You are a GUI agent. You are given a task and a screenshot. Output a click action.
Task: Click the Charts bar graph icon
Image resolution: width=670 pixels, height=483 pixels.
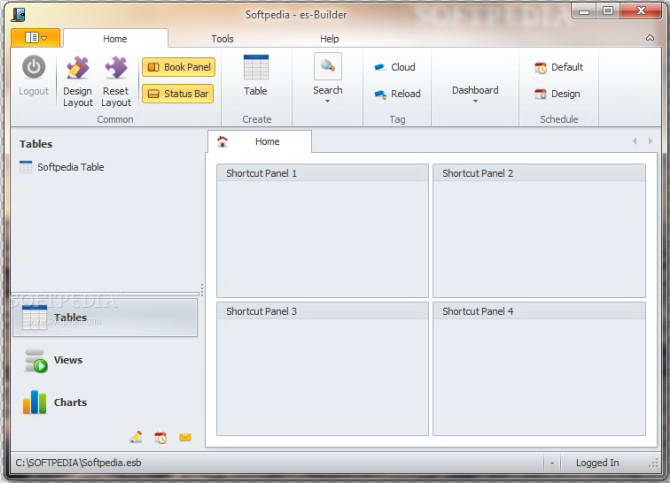click(35, 402)
